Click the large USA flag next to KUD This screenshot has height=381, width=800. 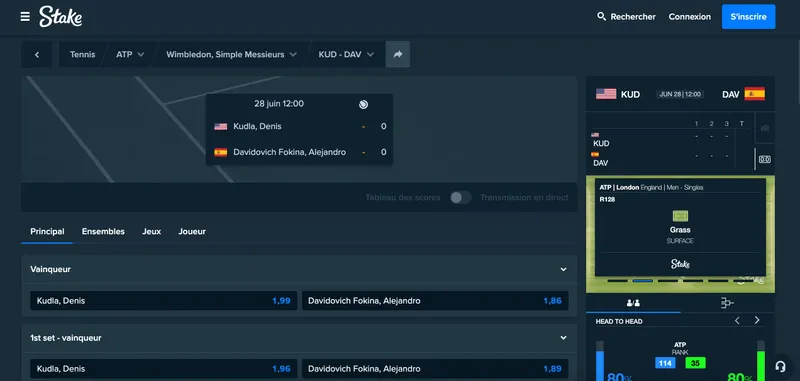(606, 94)
